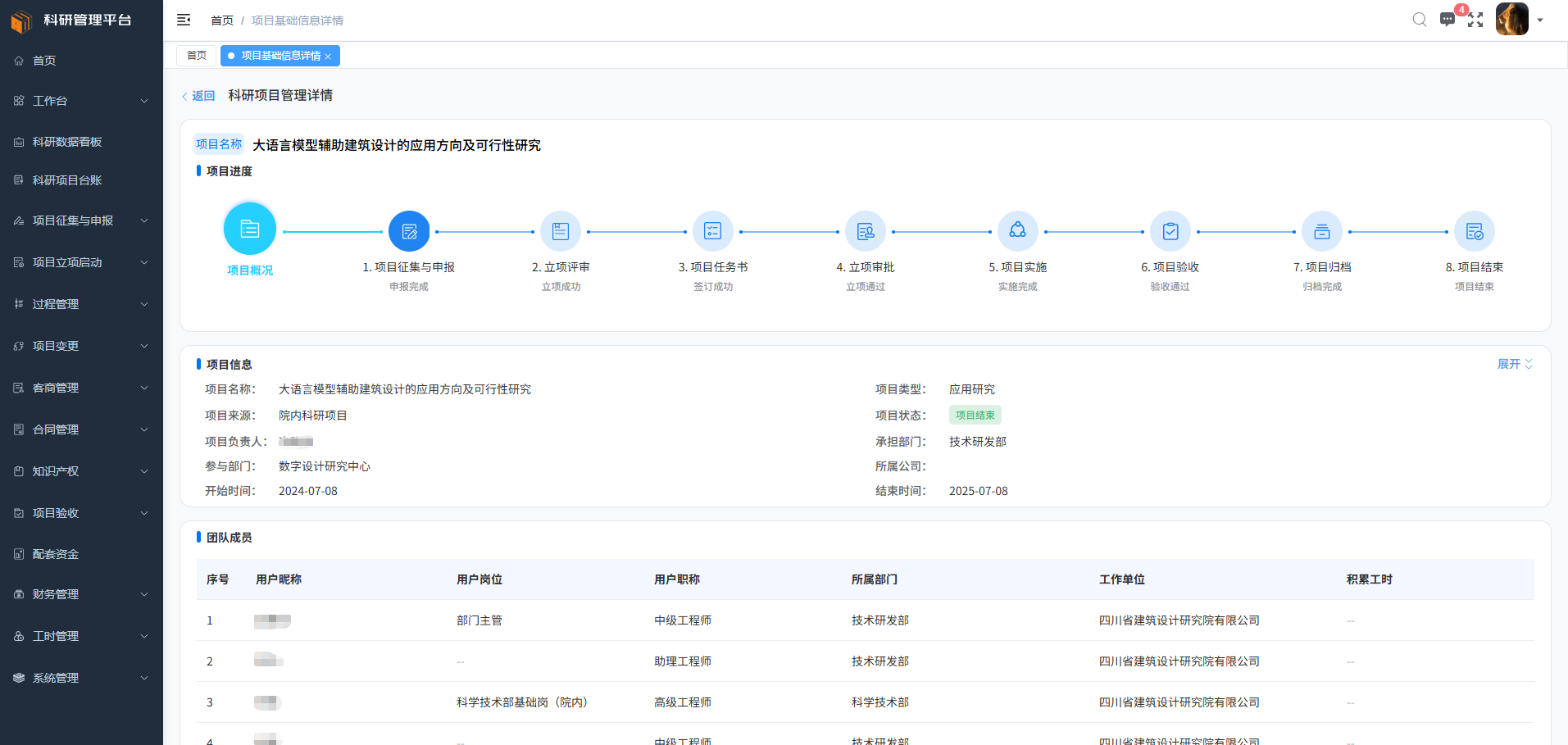This screenshot has width=1568, height=745.
Task: Select the 项目实施 step icon
Action: pyautogui.click(x=1018, y=231)
